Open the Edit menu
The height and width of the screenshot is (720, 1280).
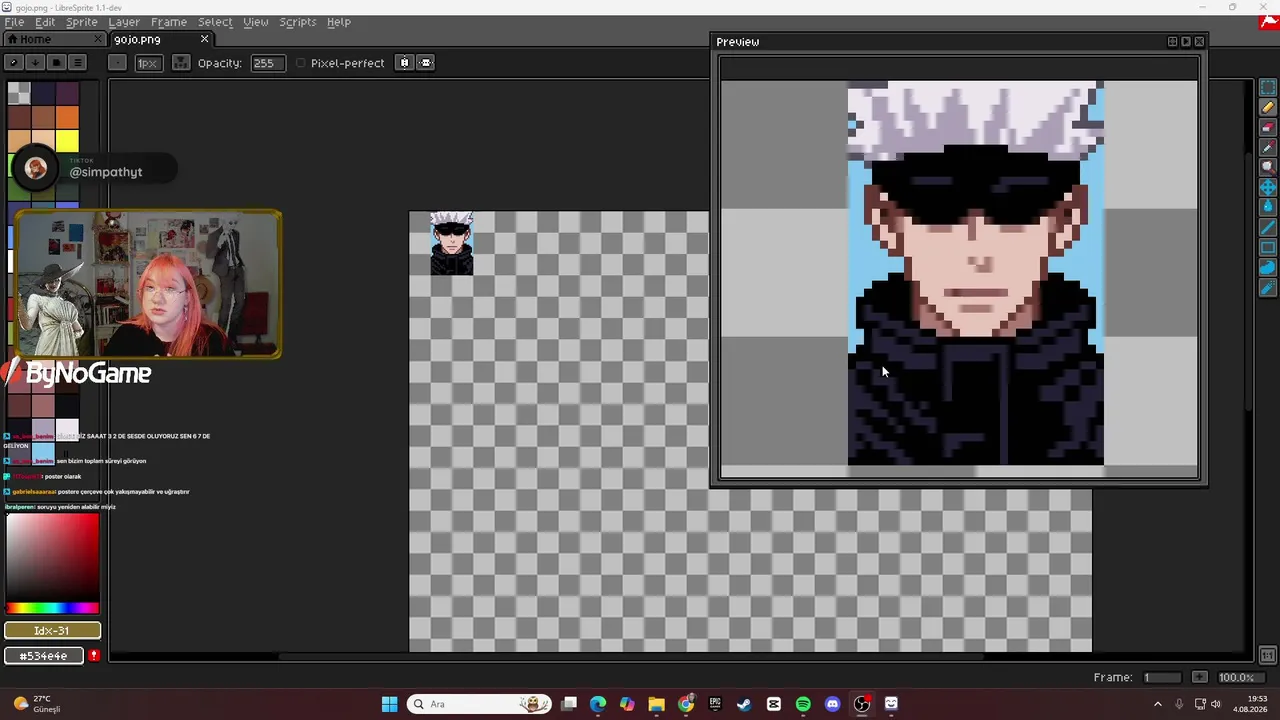tap(45, 22)
